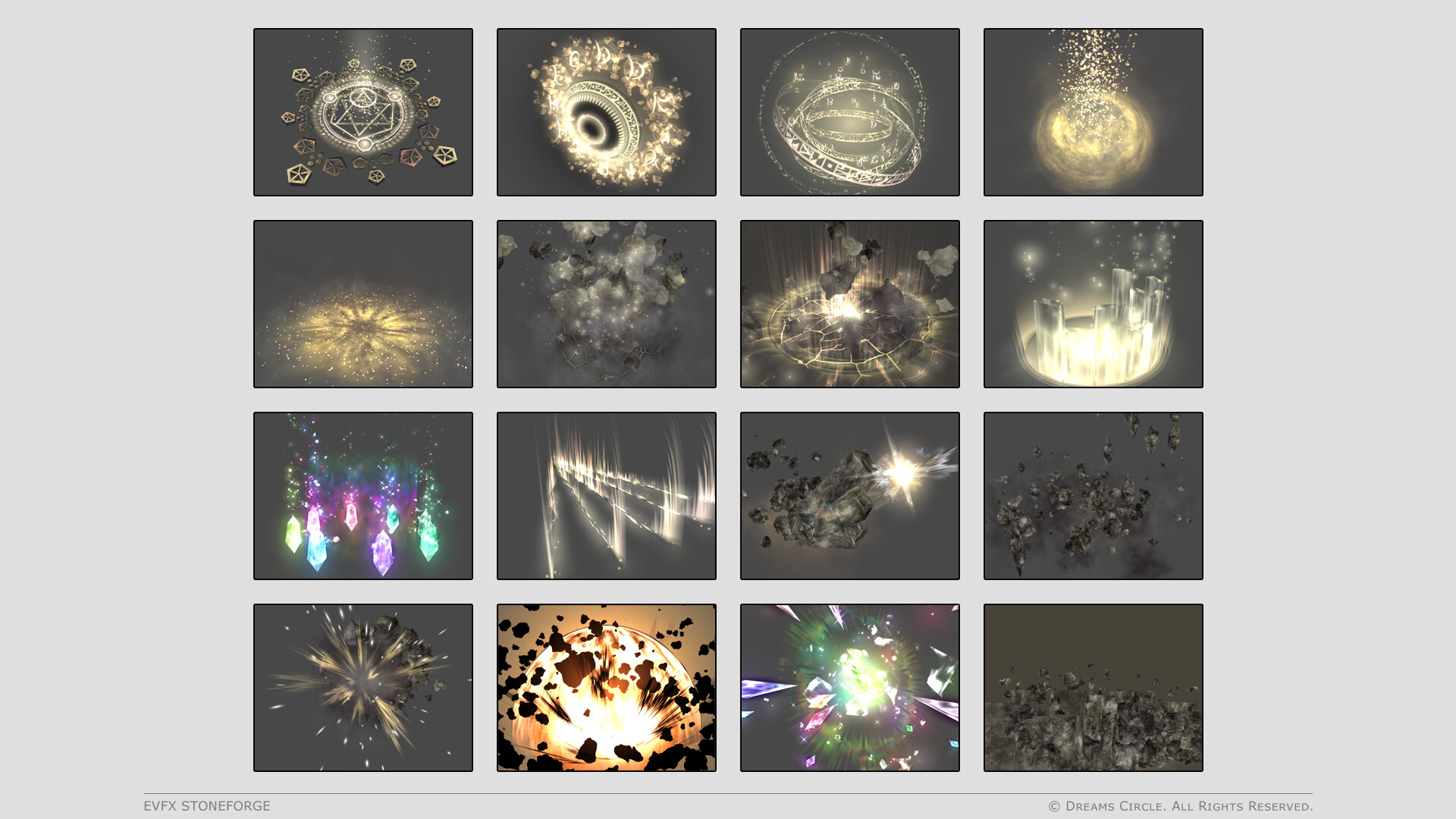Click the EVFX STONEFORGE title text
Image resolution: width=1456 pixels, height=819 pixels.
pyautogui.click(x=207, y=806)
